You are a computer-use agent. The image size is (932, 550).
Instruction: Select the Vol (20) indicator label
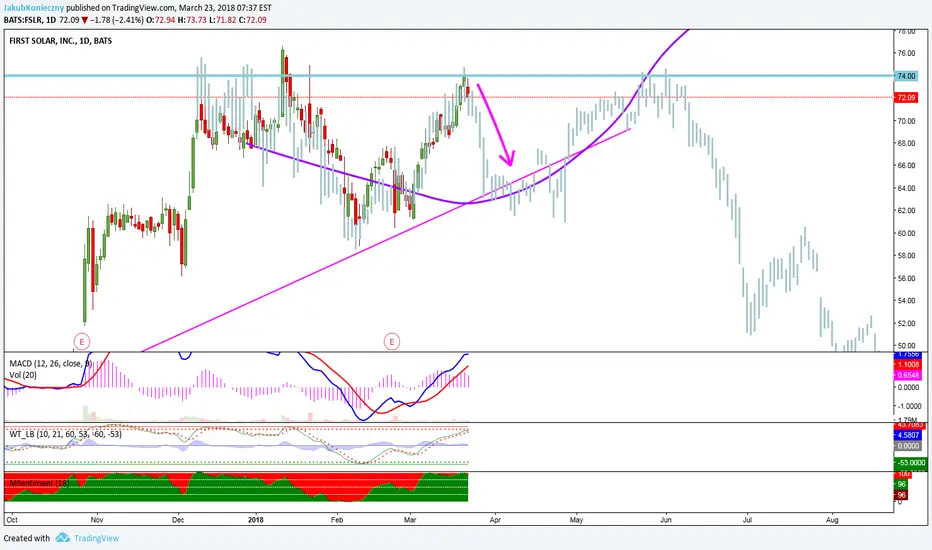(x=23, y=375)
